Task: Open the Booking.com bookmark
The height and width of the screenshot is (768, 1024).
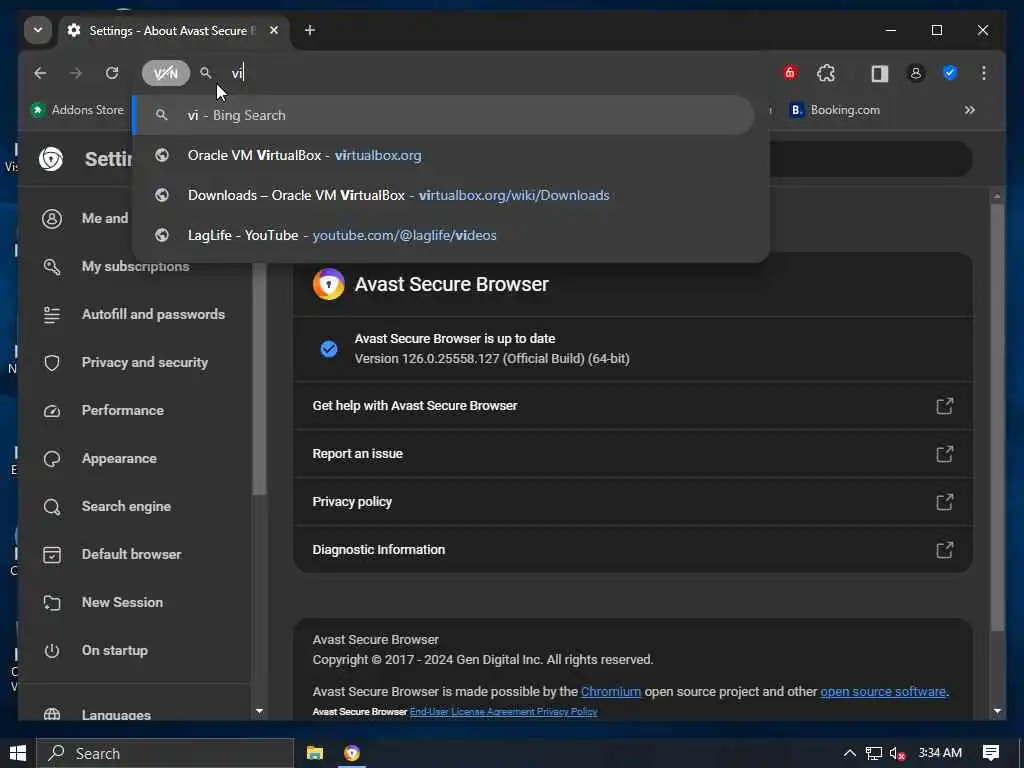Action: [x=835, y=110]
